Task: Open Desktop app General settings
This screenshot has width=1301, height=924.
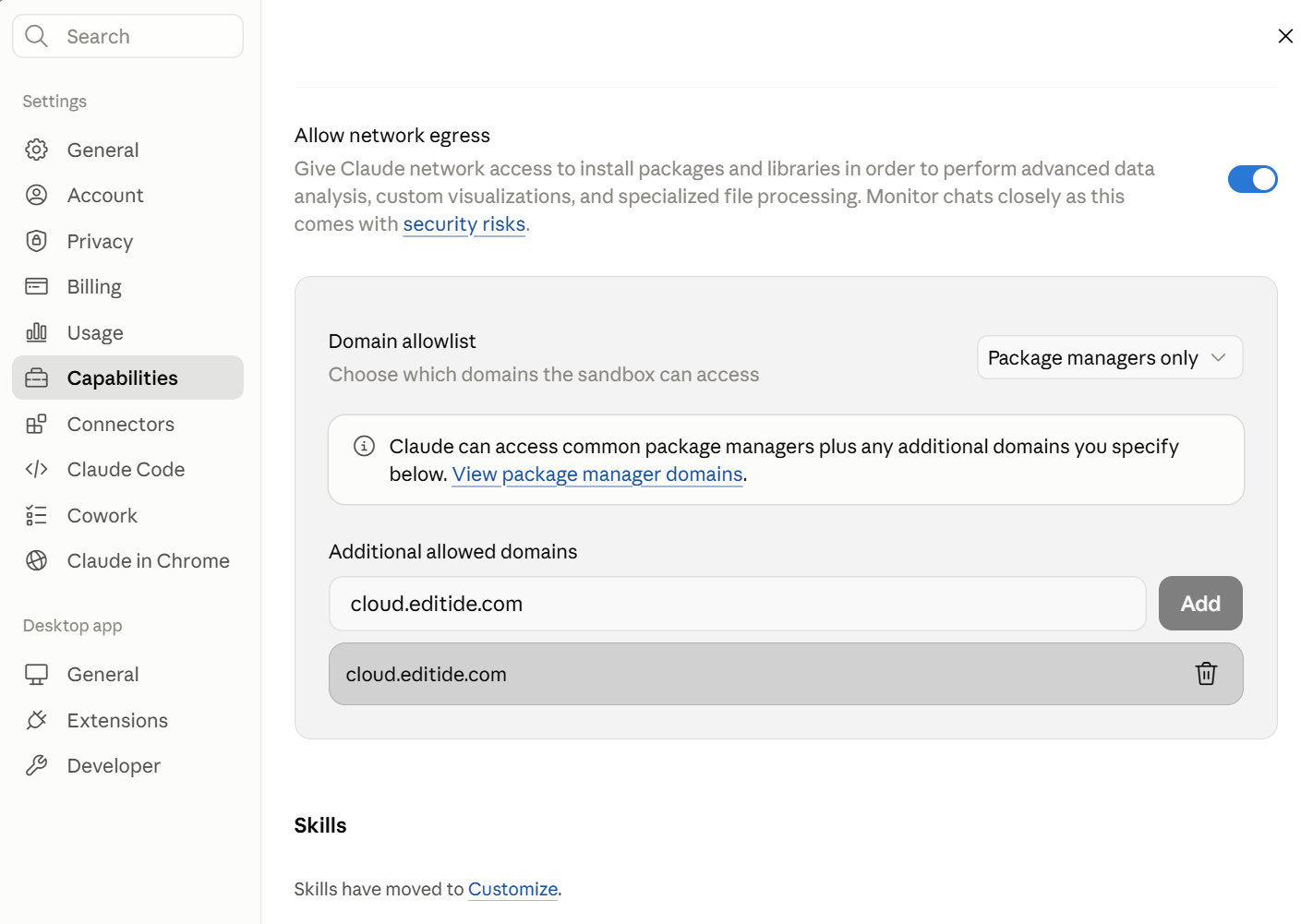Action: (x=127, y=675)
